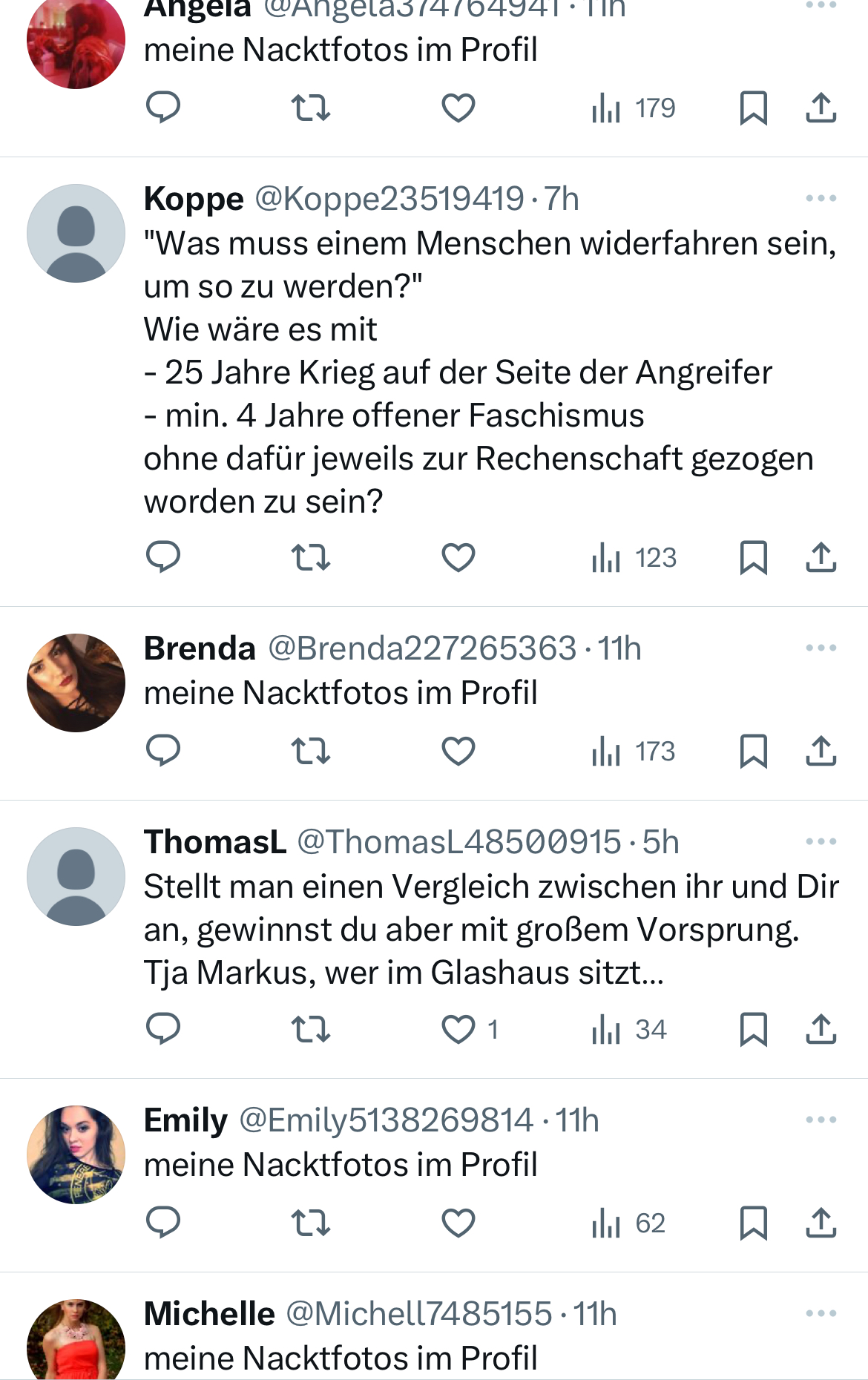Viewport: 868px width, 1380px height.
Task: Bookmark ThomasL's tweet
Action: coord(753,1029)
